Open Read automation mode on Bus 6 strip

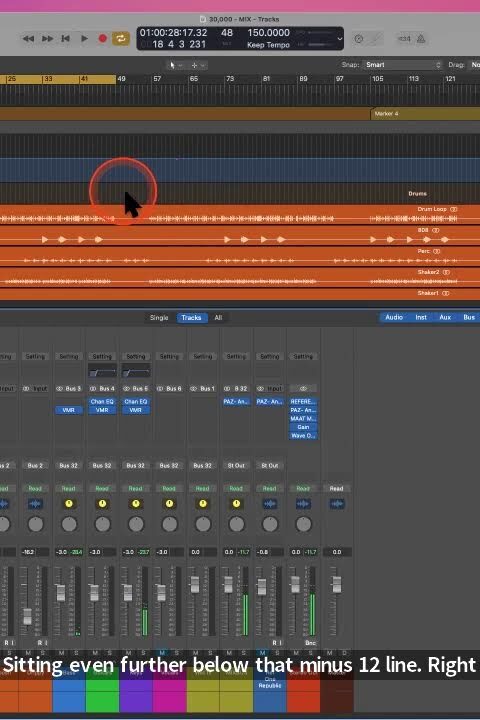pos(169,489)
